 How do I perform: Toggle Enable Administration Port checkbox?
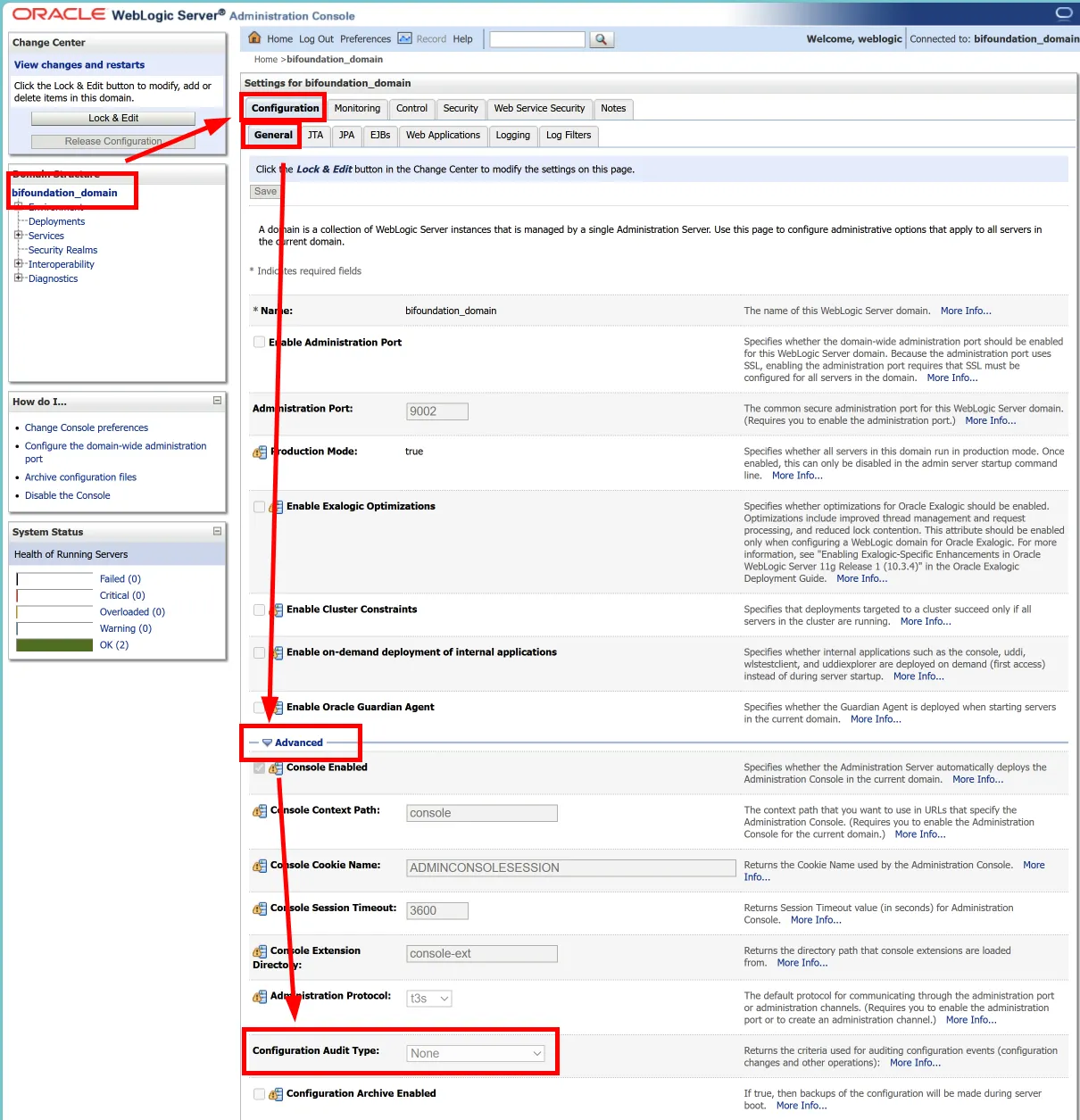coord(259,342)
